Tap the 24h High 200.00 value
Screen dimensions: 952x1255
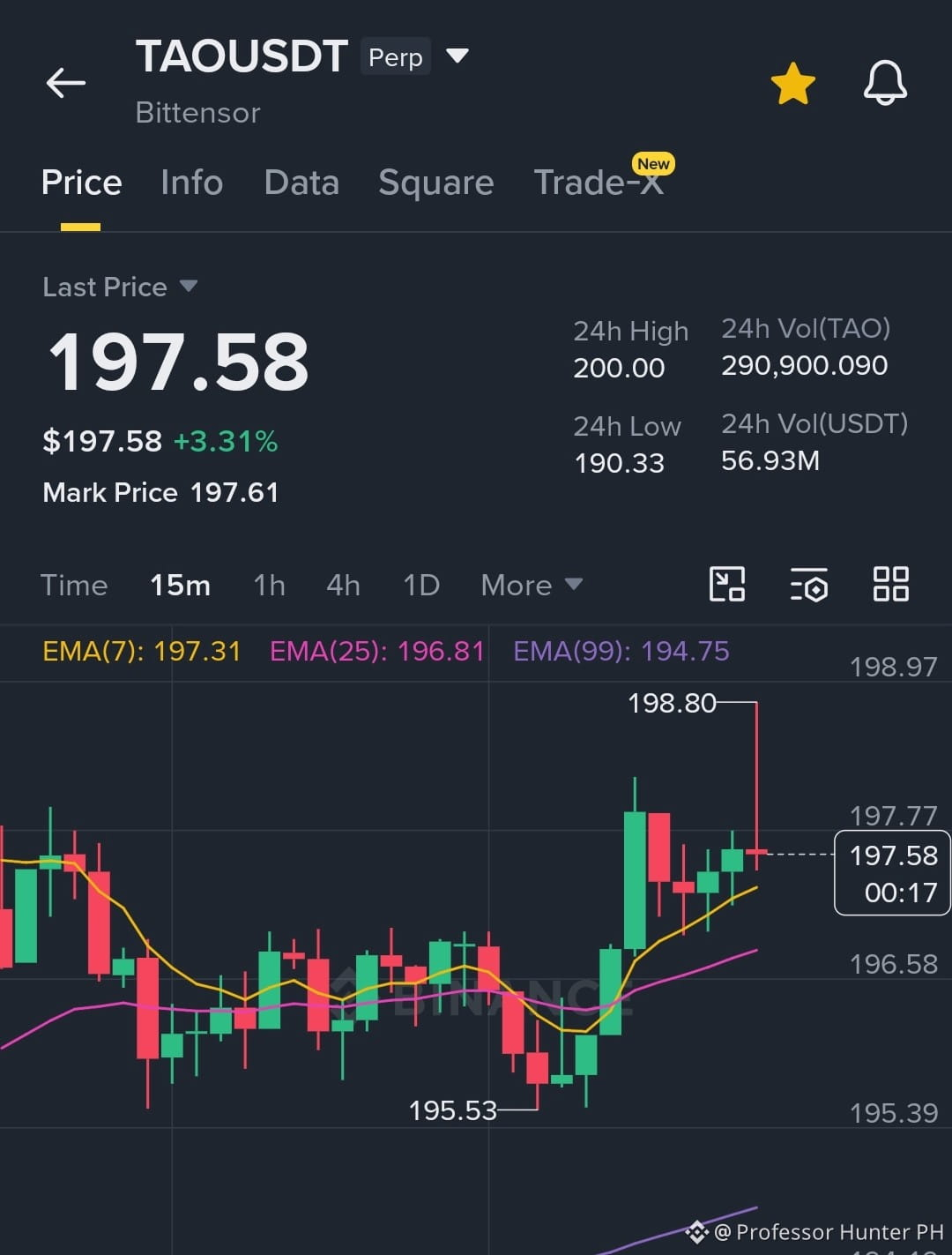[619, 368]
